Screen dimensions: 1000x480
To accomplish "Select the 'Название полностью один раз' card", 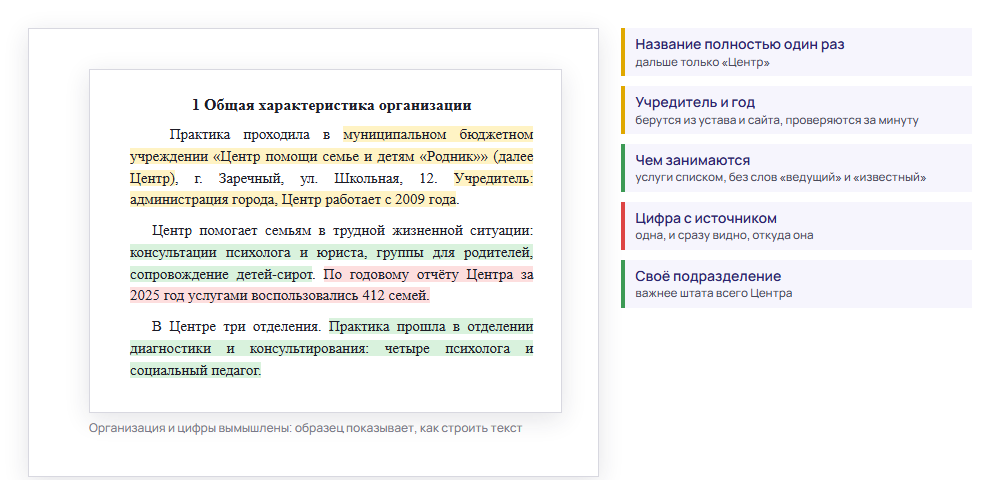I will tap(797, 52).
